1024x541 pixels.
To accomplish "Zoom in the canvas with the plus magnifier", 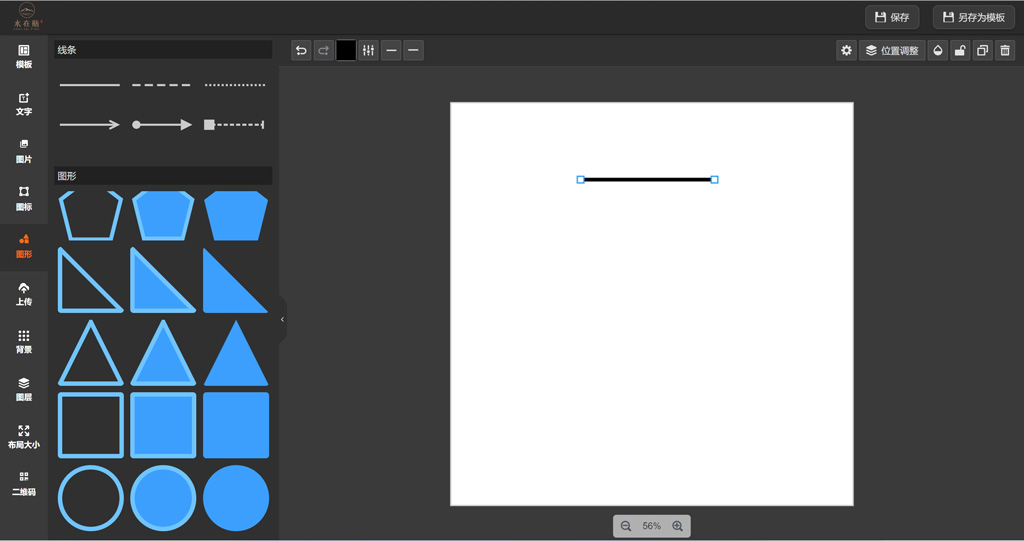I will [677, 526].
